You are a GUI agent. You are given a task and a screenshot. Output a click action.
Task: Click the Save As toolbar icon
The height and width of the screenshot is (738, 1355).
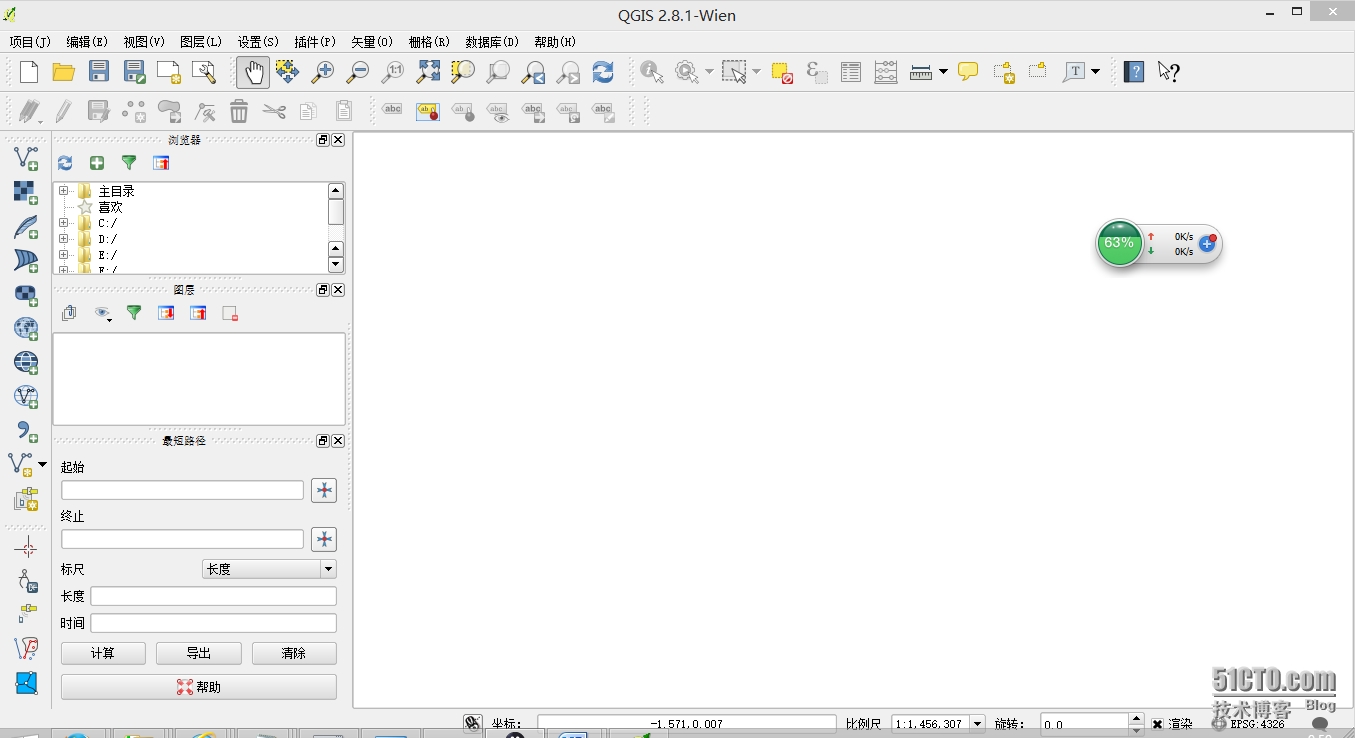pyautogui.click(x=134, y=72)
